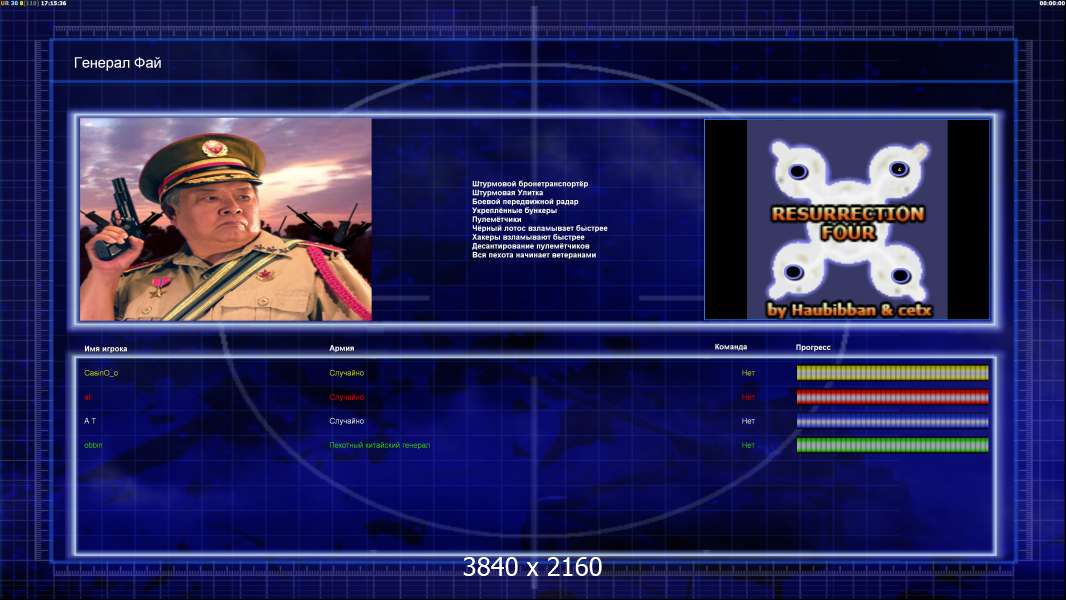
Task: Select 'Пулемётчики' ability line
Action: click(x=496, y=219)
